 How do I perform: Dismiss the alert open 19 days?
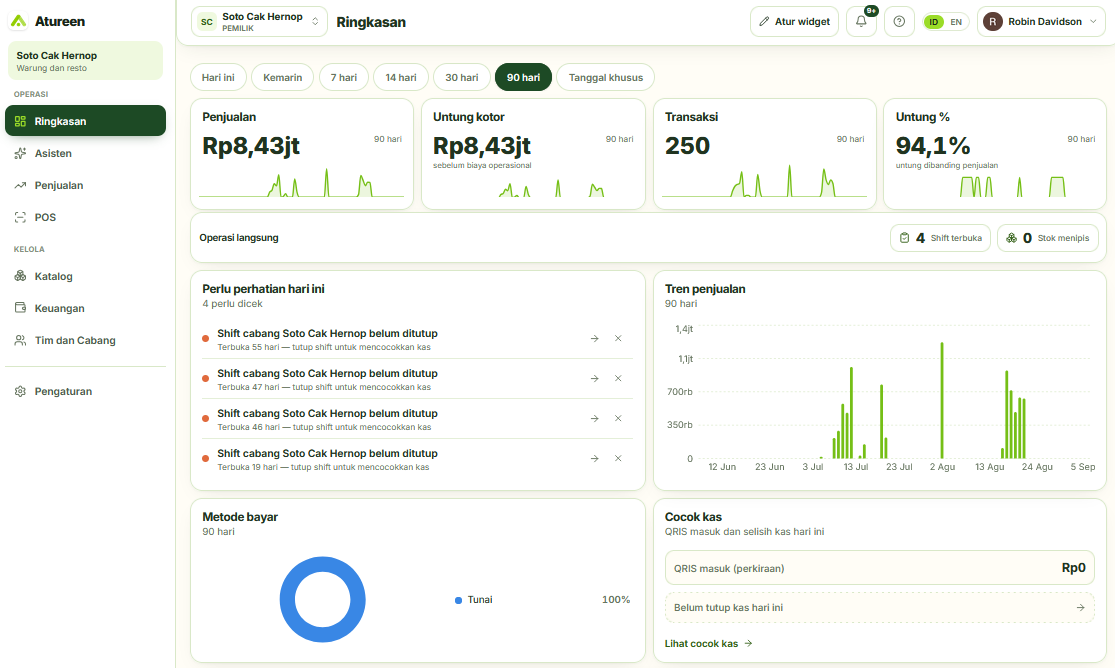coord(618,458)
